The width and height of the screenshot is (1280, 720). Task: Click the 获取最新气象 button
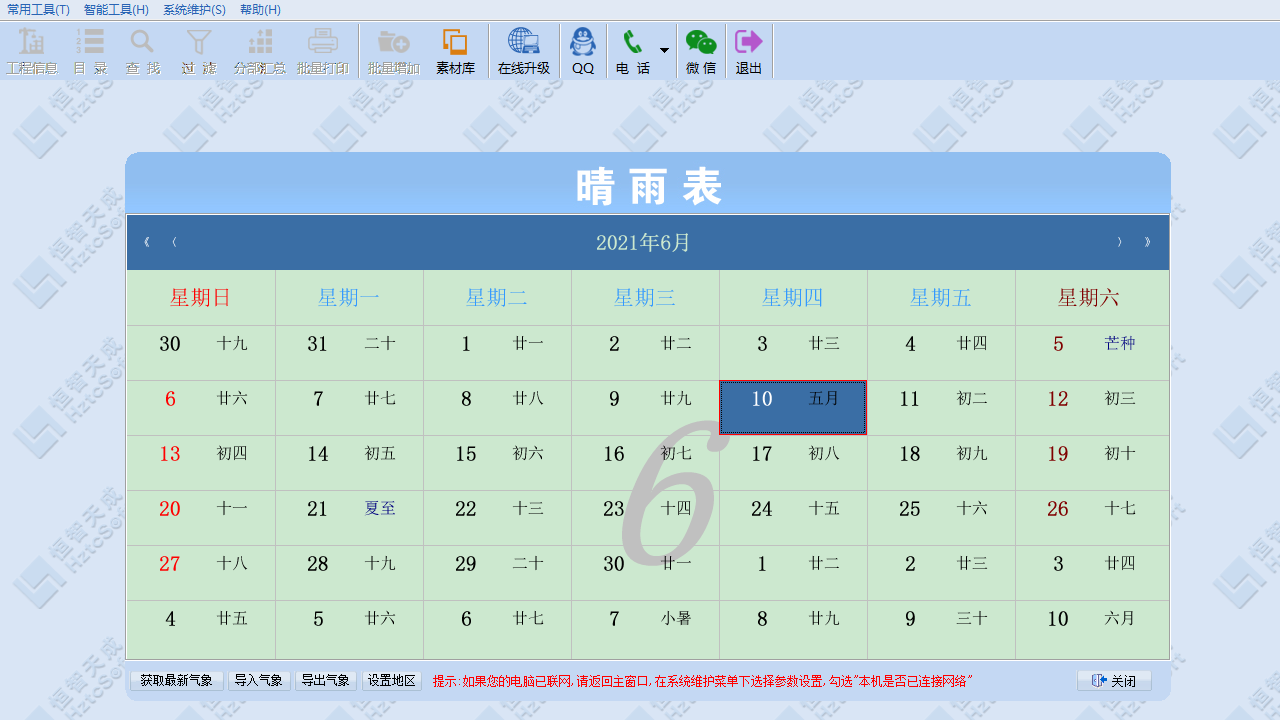[176, 679]
